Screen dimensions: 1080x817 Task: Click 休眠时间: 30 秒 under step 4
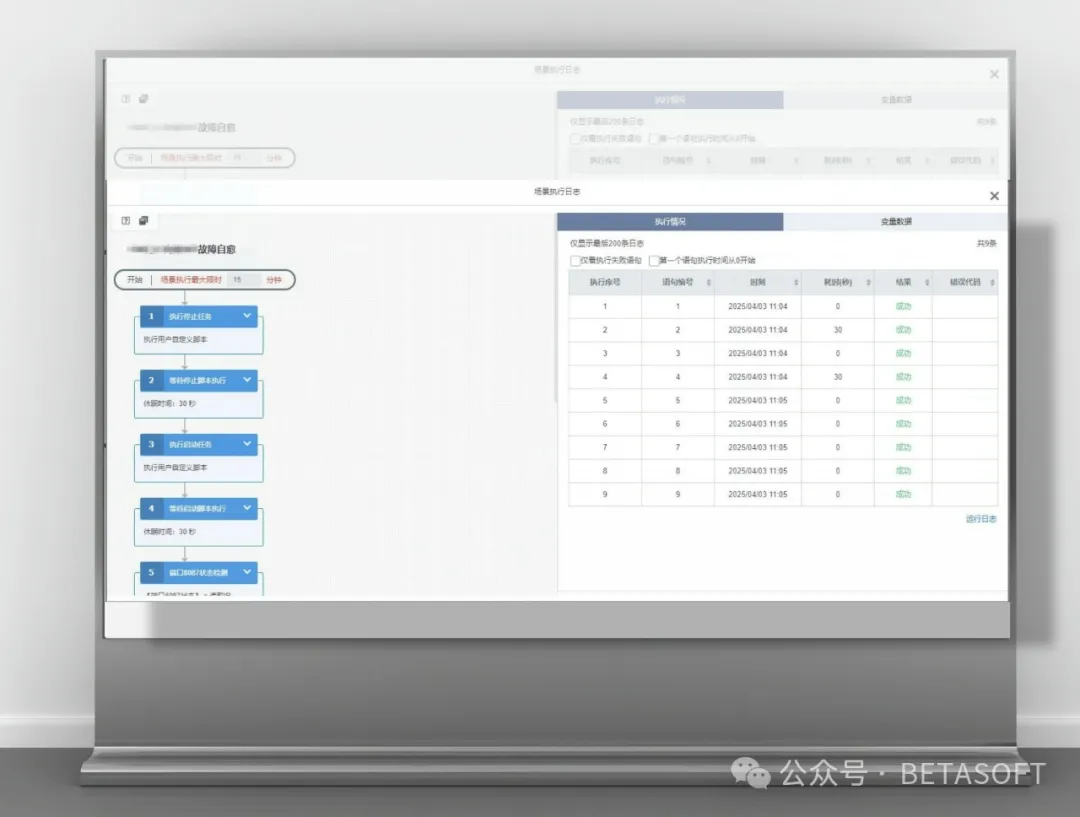click(x=169, y=532)
